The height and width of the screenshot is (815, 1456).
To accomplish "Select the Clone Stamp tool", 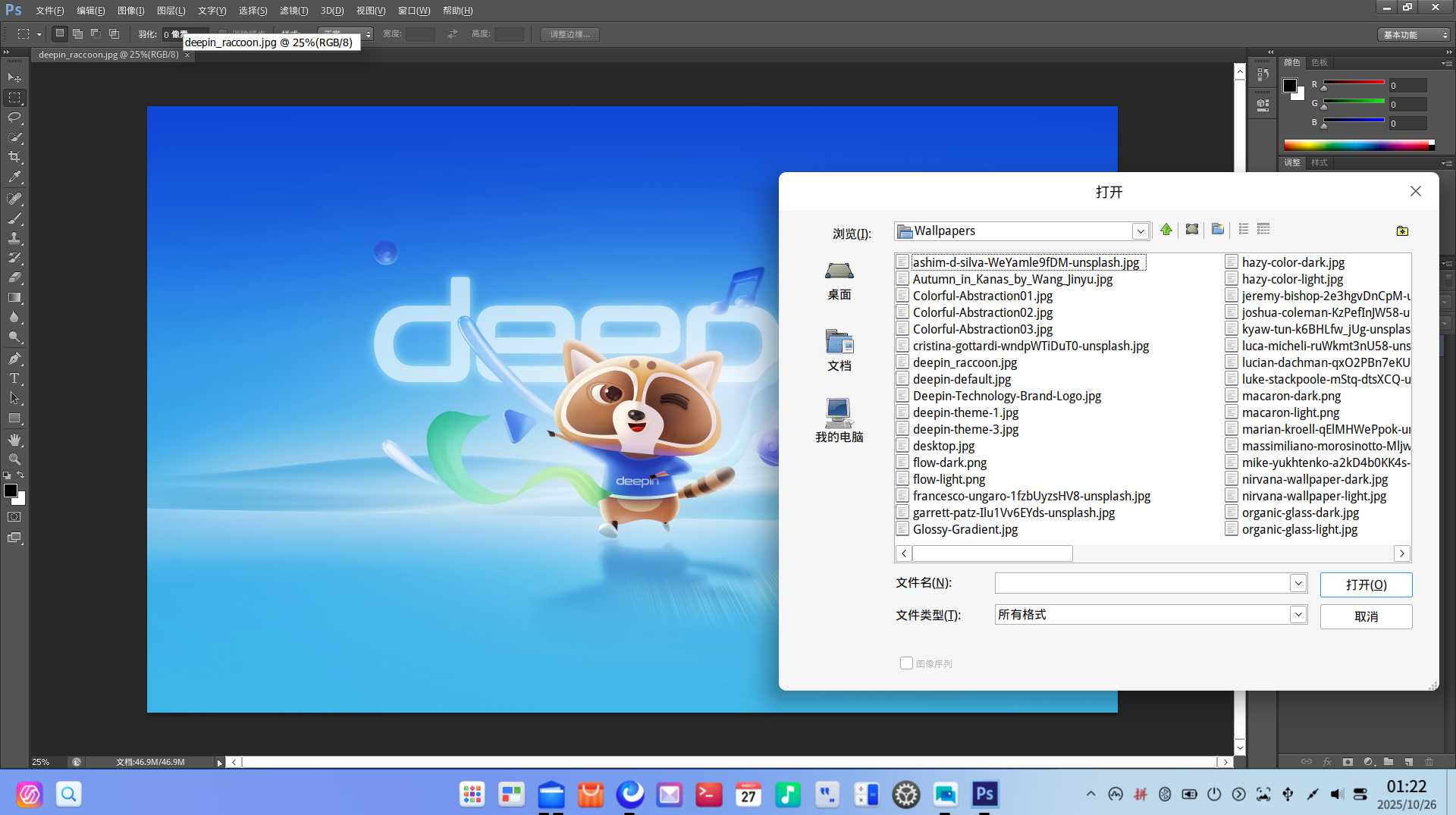I will [x=14, y=238].
